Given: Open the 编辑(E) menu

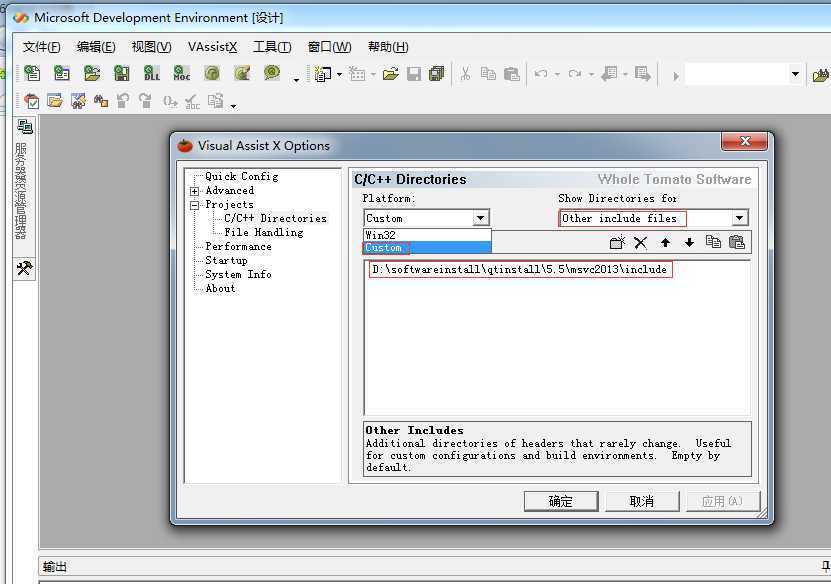Looking at the screenshot, I should point(96,47).
